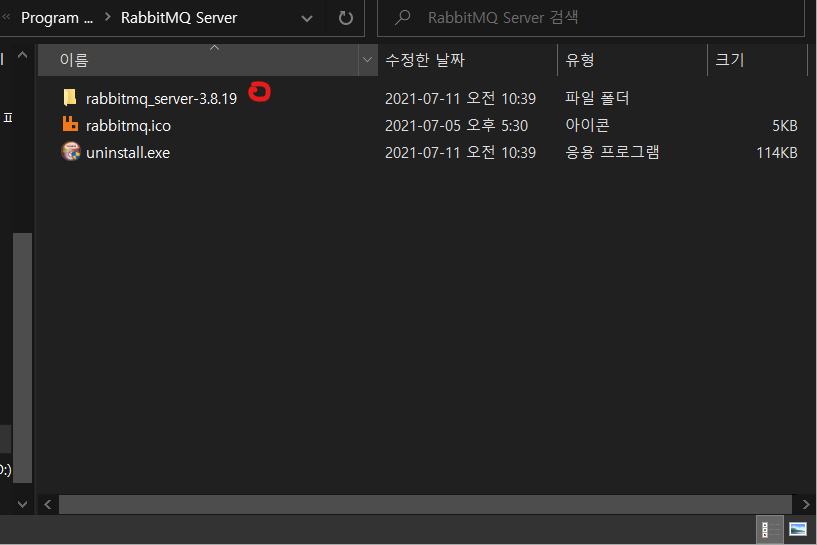Click RabbitMQ Server breadcrumb segment
Screen dimensions: 817x545
179,18
